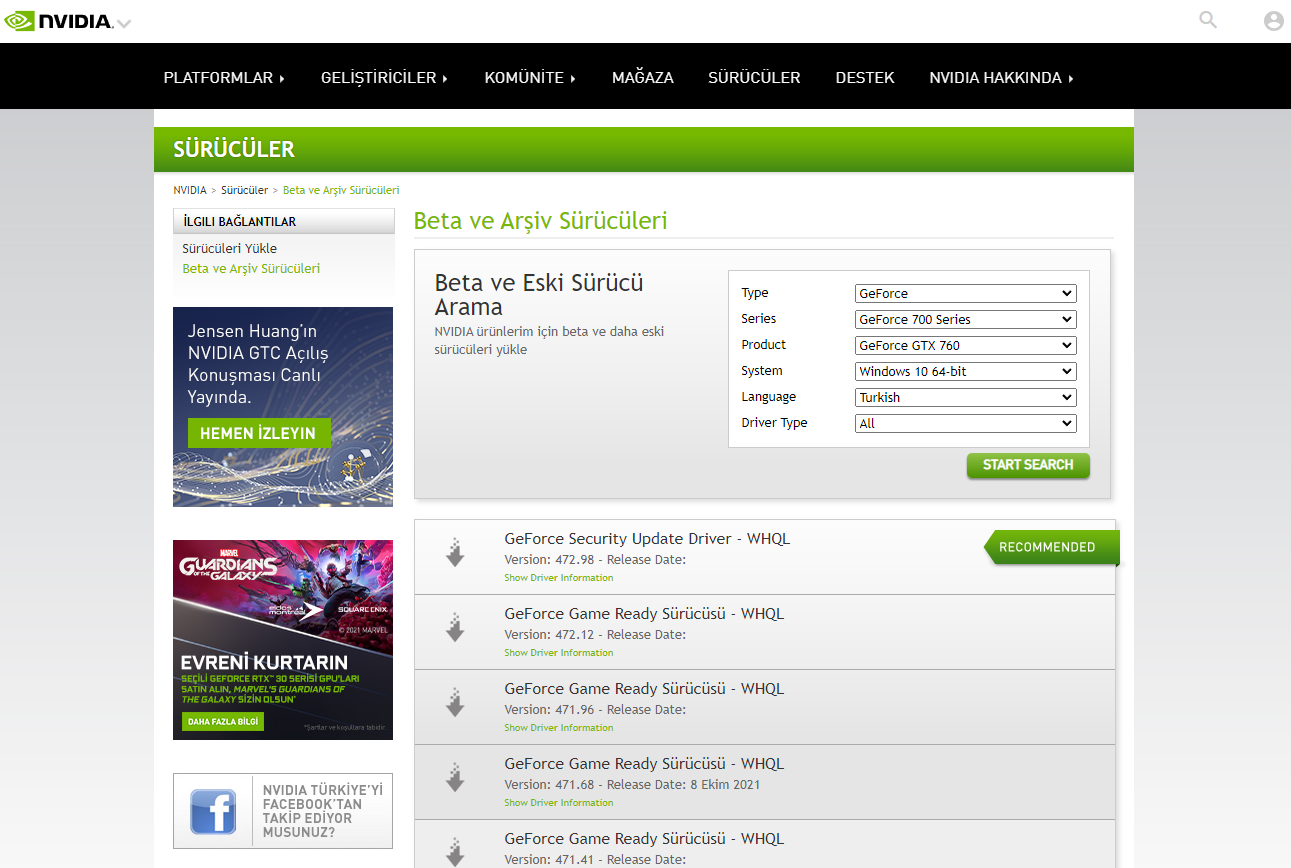Click the START SEARCH button
Viewport: 1291px width, 868px height.
tap(1028, 465)
